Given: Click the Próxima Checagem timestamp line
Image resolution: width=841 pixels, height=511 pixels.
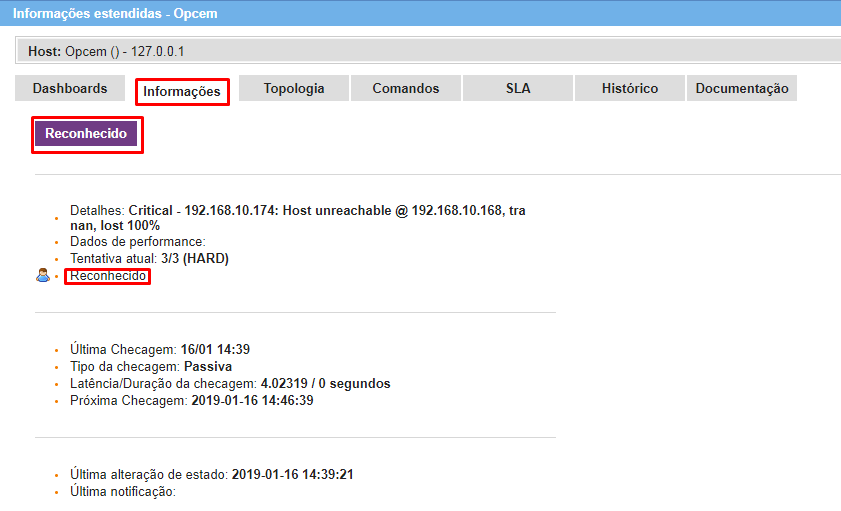Looking at the screenshot, I should pyautogui.click(x=192, y=401).
